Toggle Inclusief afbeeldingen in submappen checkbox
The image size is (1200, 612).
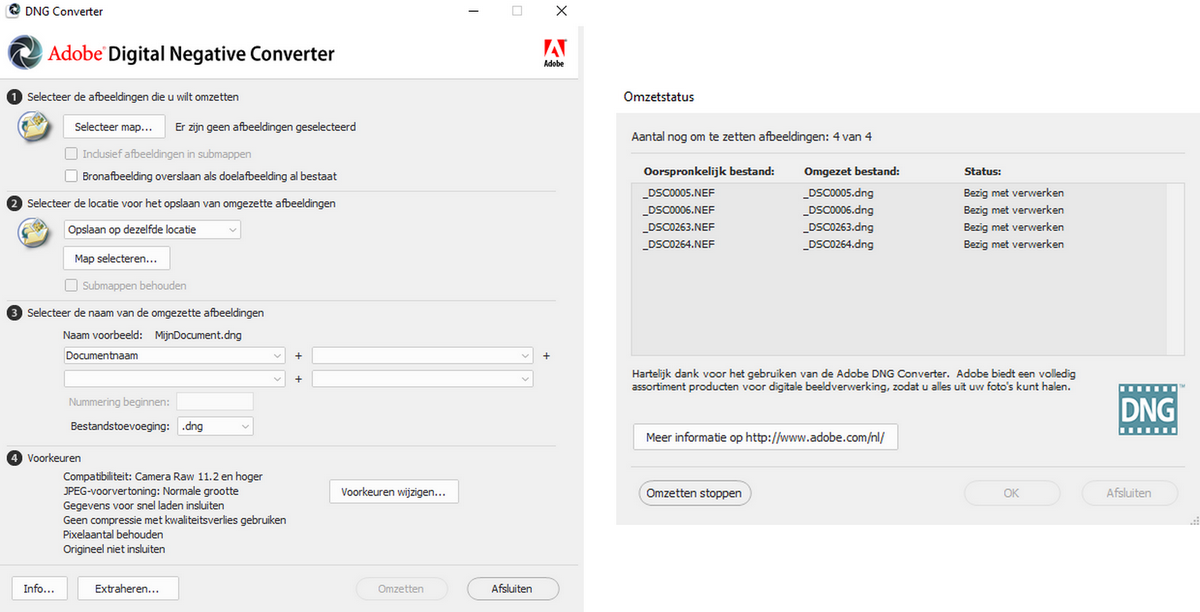pos(71,154)
